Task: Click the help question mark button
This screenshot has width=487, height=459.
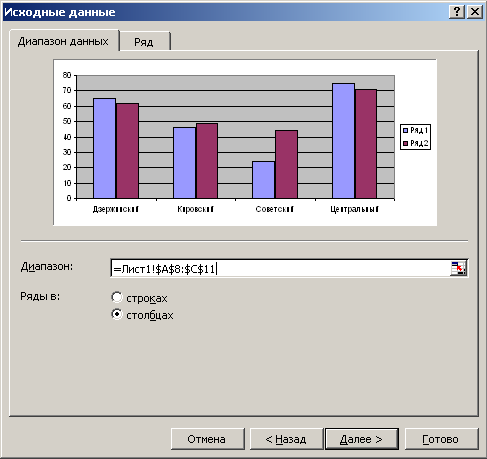Action: click(x=457, y=12)
